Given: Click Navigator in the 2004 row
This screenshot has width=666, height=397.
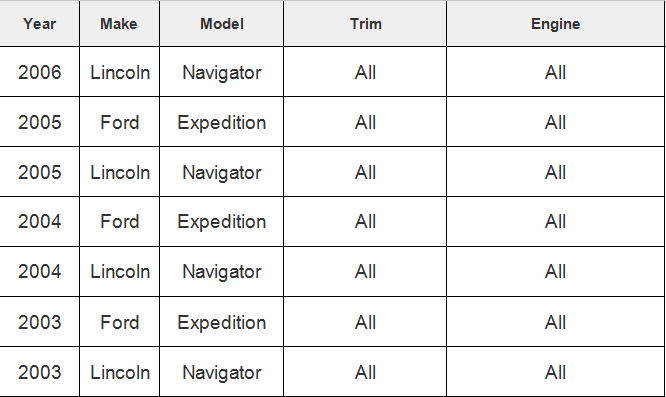Looking at the screenshot, I should point(222,271).
